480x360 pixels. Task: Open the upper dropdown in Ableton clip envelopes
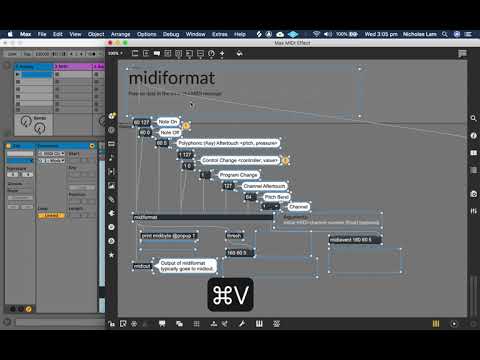coord(51,154)
